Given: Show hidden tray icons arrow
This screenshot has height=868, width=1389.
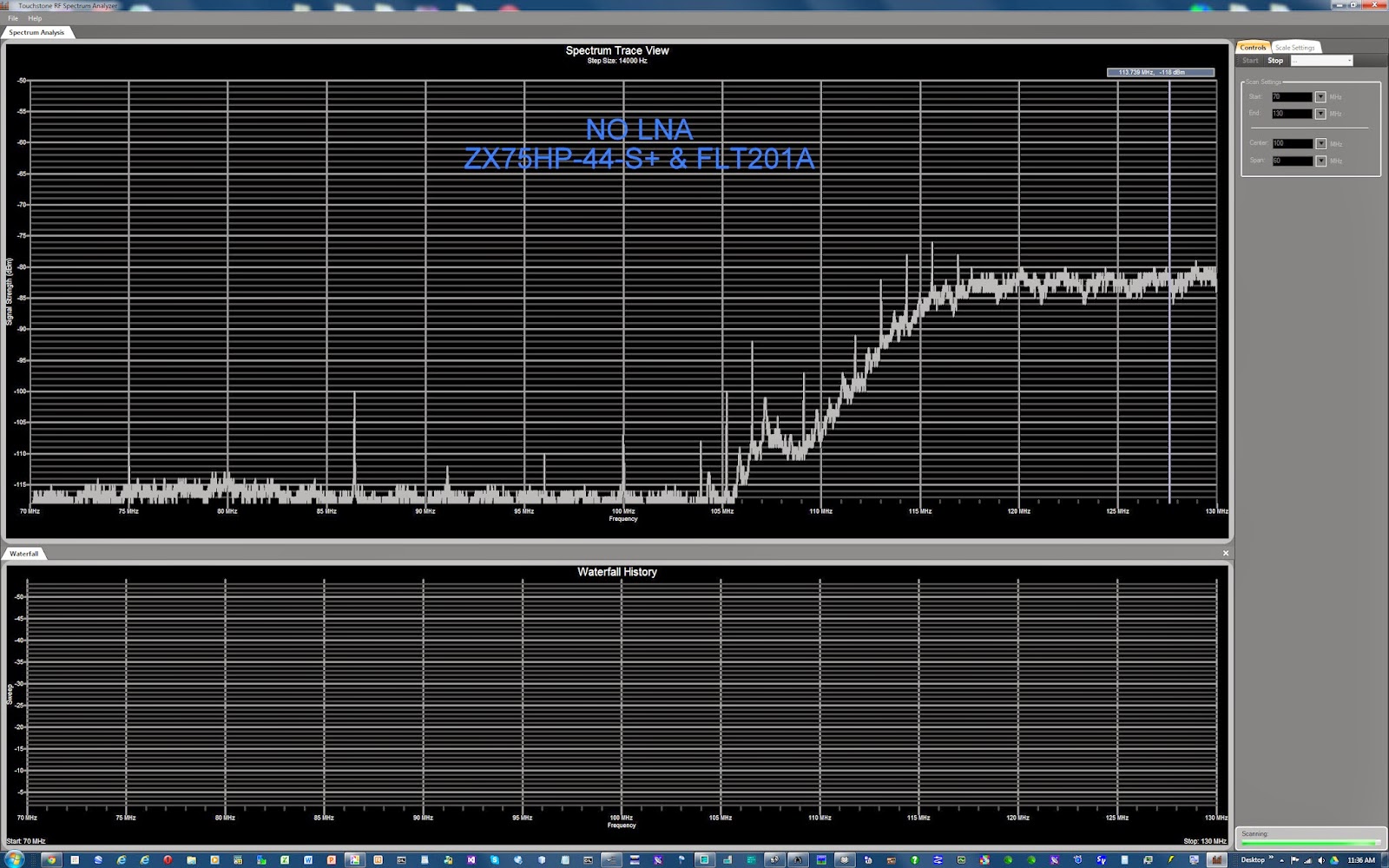Looking at the screenshot, I should pyautogui.click(x=1281, y=860).
